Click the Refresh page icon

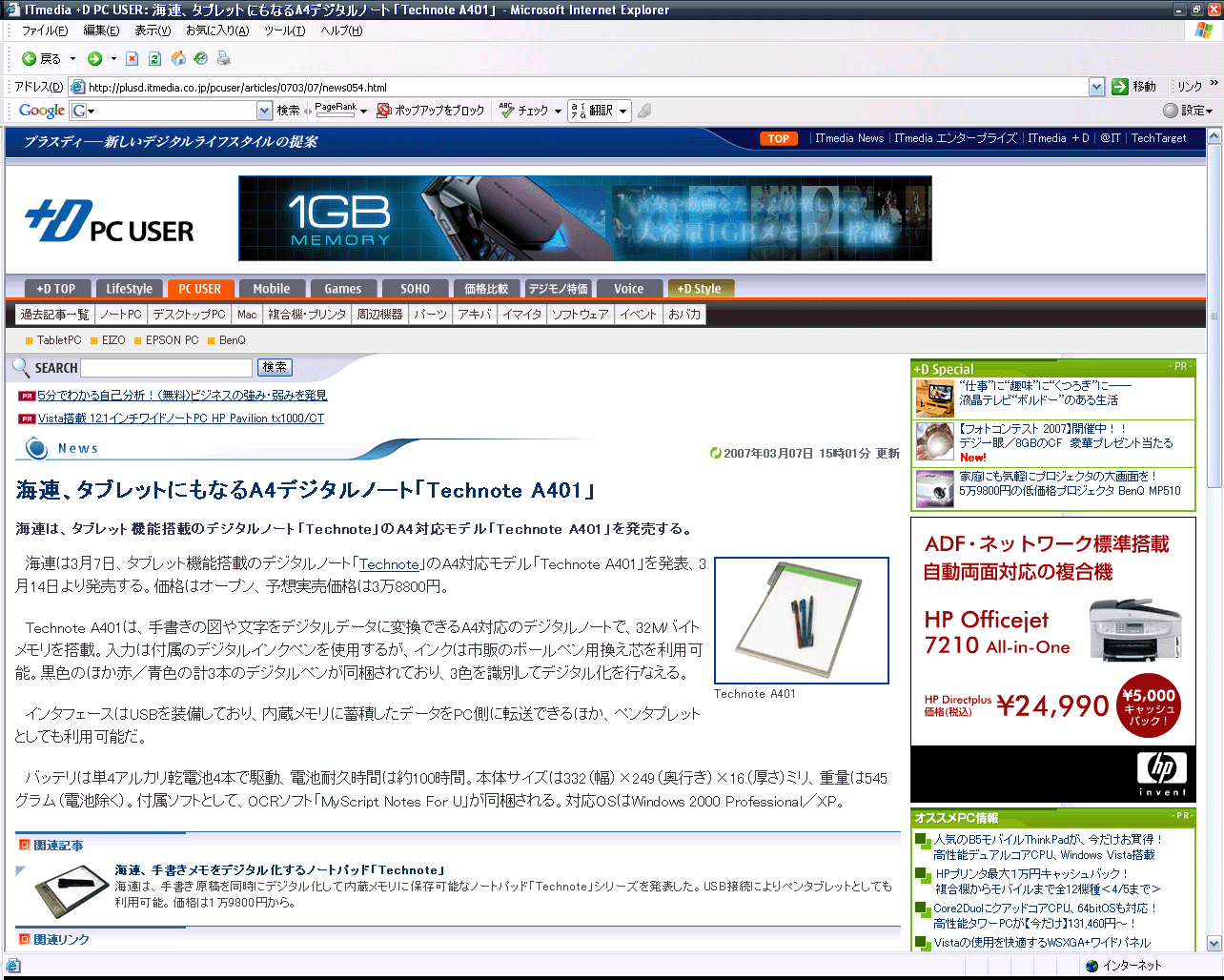(x=154, y=59)
